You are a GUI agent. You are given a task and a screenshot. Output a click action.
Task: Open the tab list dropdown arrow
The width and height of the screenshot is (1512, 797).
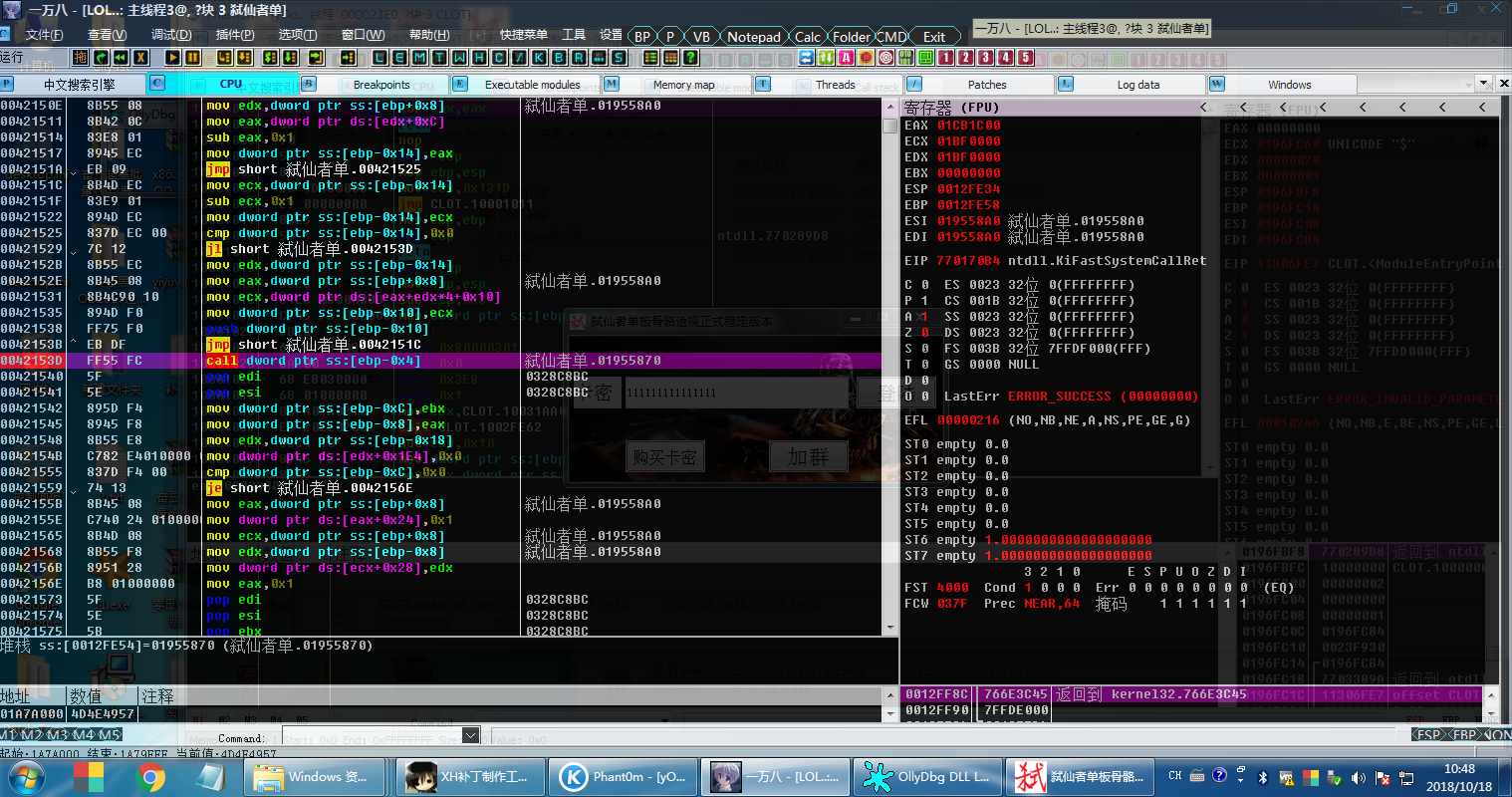tap(1482, 84)
